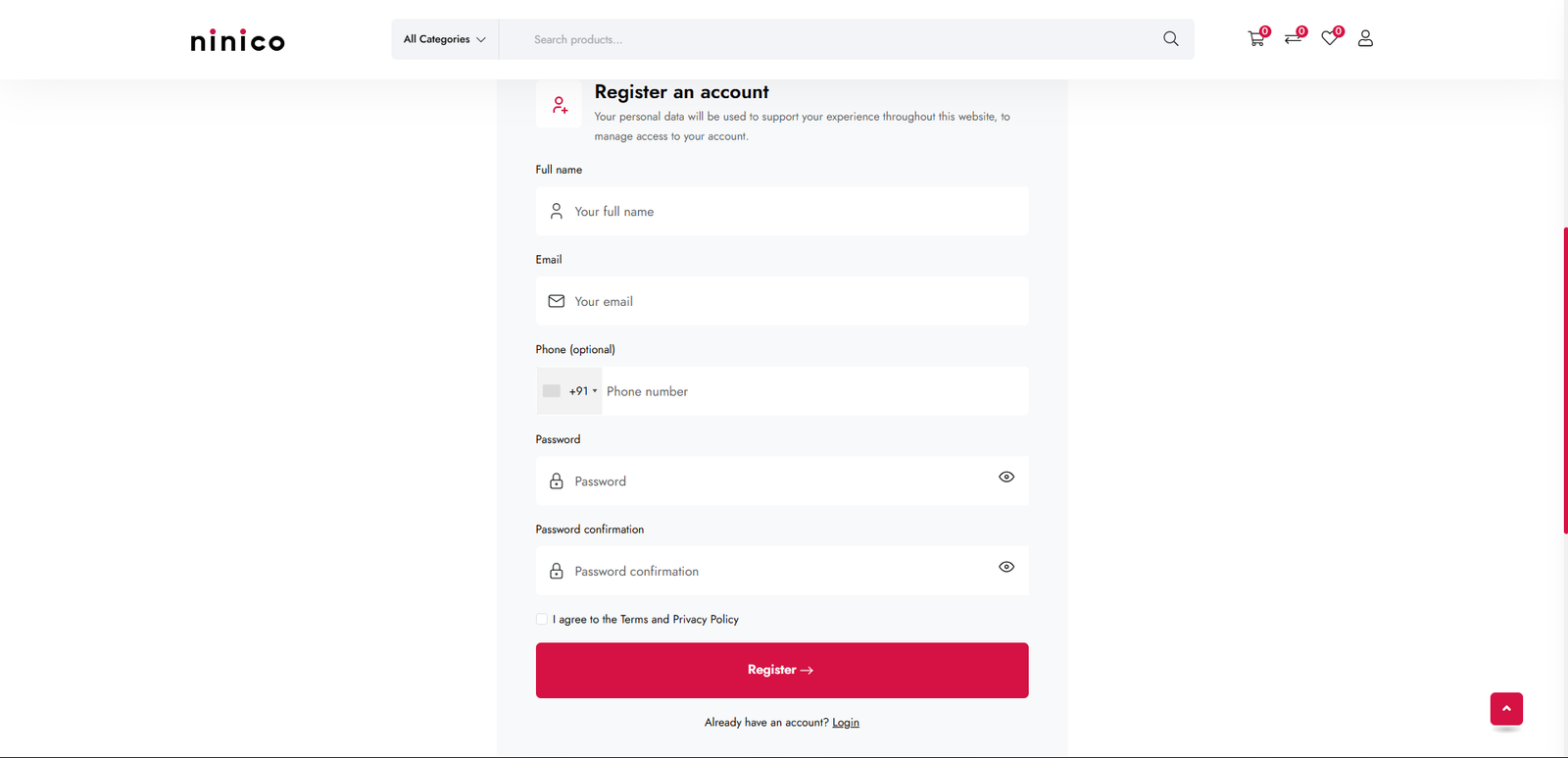The width and height of the screenshot is (1568, 758).
Task: Check the Terms and Privacy Policy box
Action: [542, 619]
